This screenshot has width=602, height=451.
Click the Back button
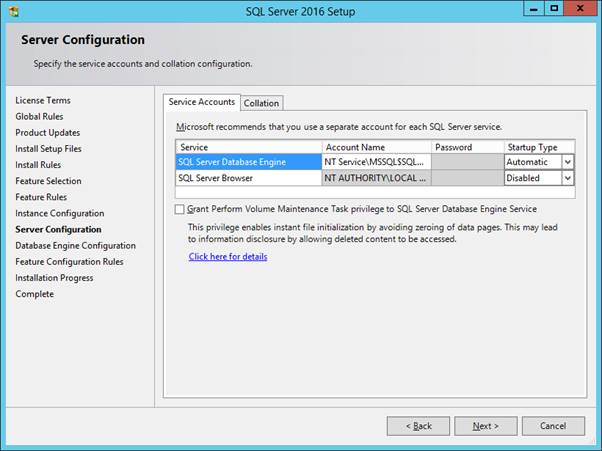click(x=418, y=426)
